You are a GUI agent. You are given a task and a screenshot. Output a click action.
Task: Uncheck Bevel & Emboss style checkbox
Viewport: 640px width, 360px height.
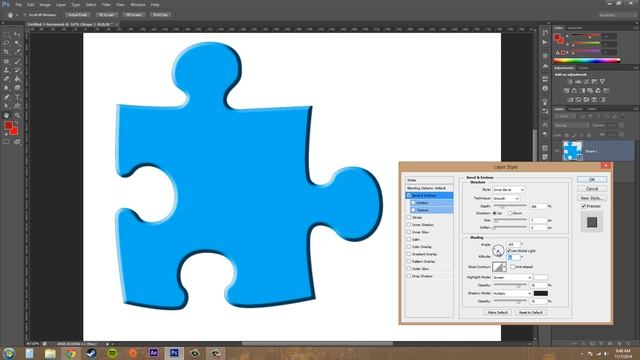pos(409,196)
